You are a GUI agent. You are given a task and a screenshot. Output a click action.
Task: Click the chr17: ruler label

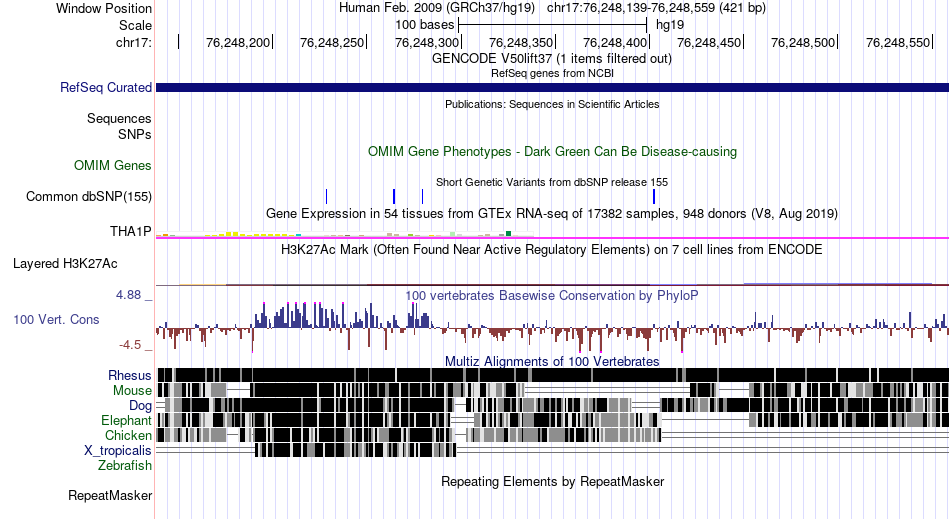(134, 42)
